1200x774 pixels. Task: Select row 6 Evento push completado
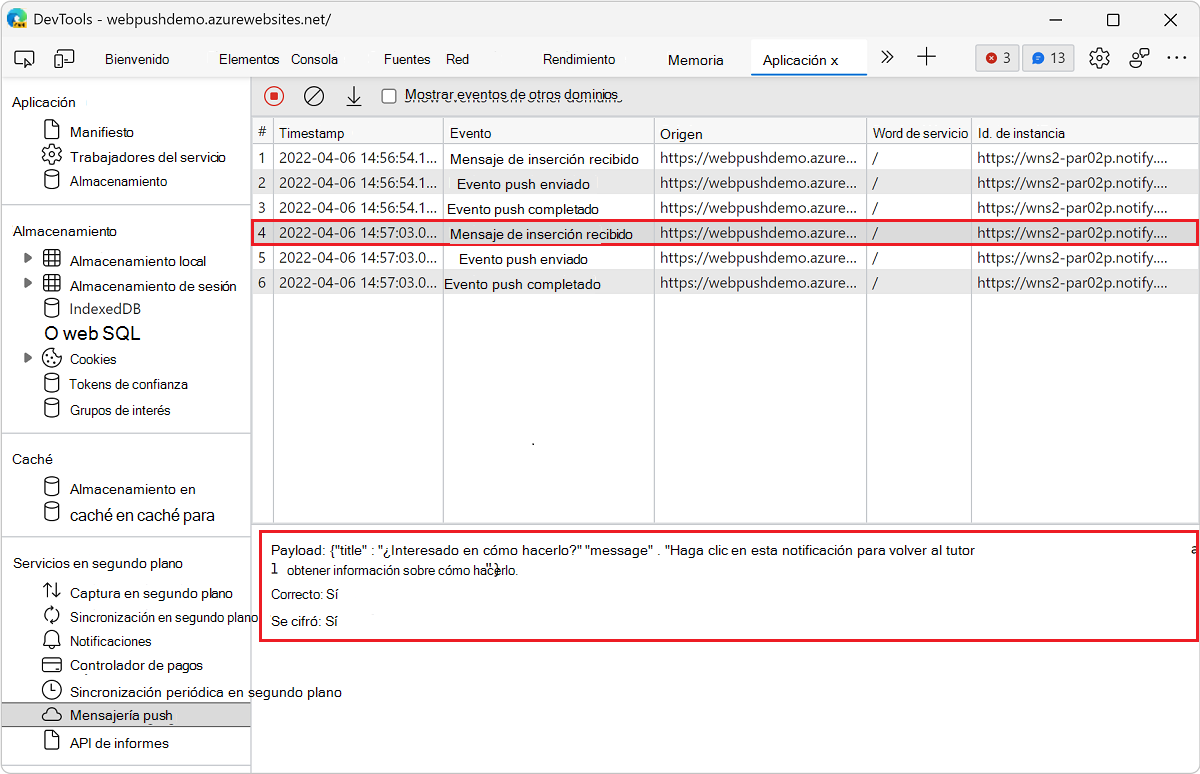click(725, 283)
